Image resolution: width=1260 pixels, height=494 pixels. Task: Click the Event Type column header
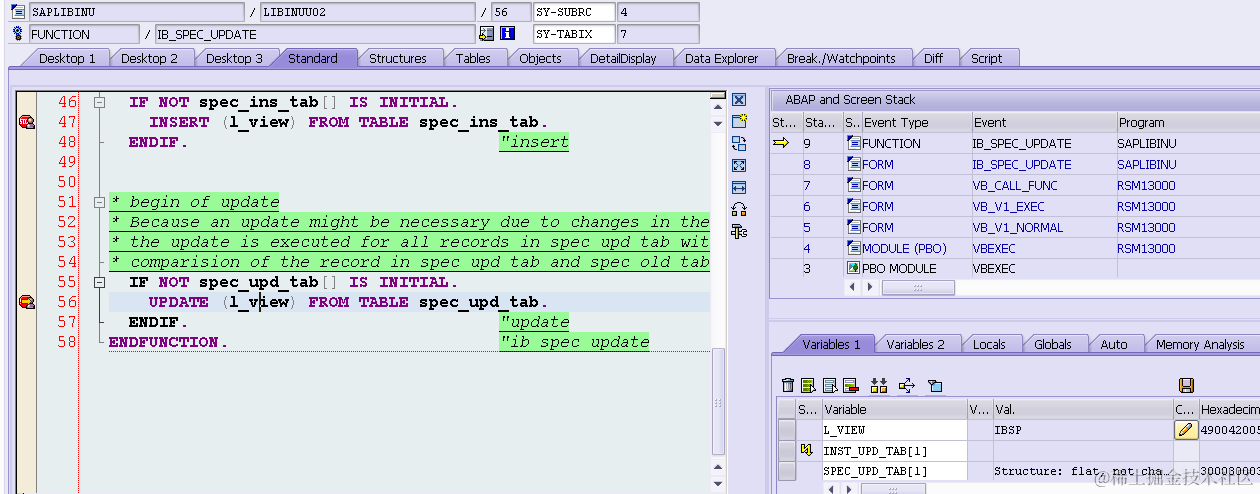tap(915, 122)
